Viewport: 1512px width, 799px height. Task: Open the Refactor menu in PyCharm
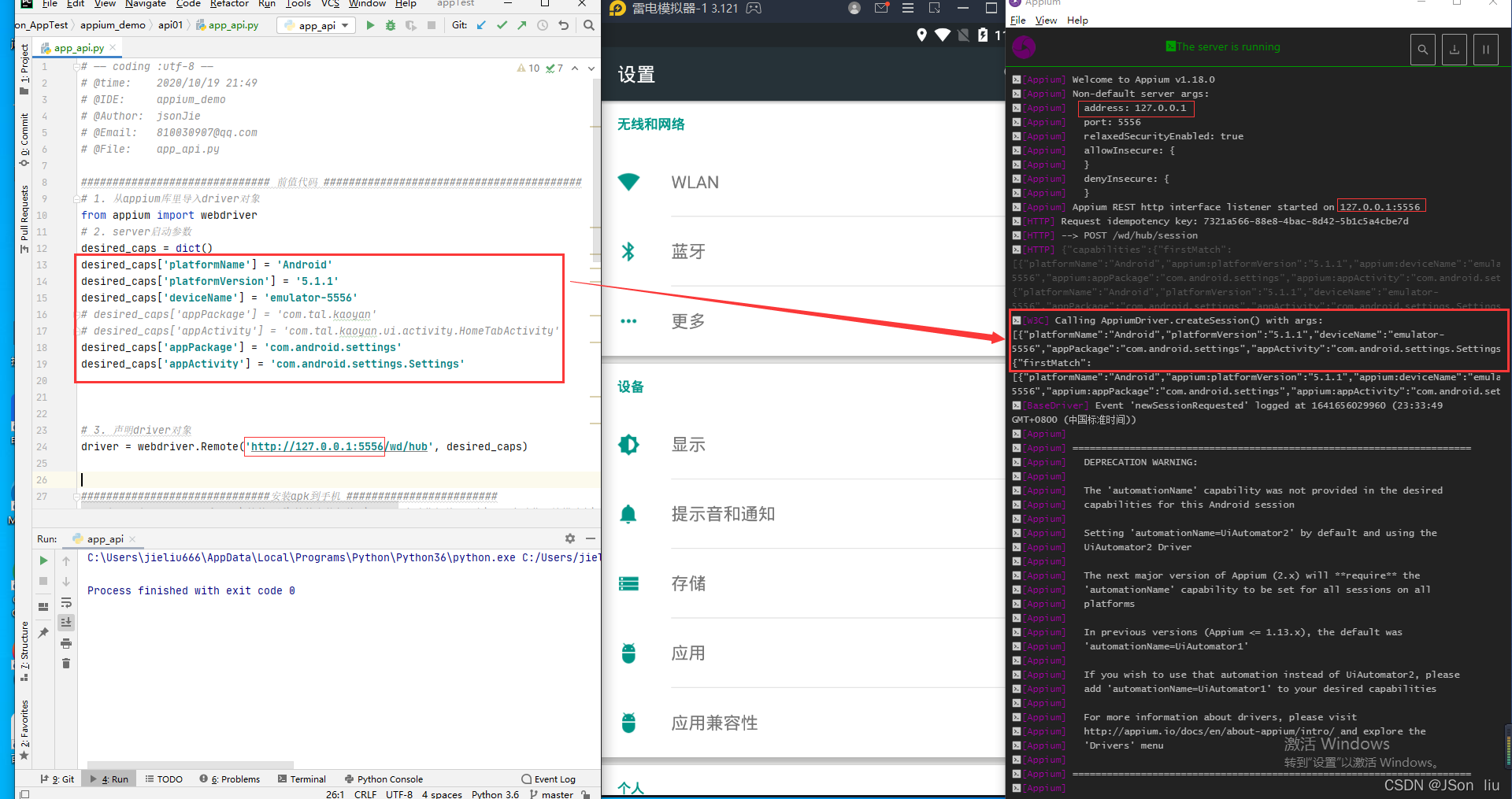(229, 4)
